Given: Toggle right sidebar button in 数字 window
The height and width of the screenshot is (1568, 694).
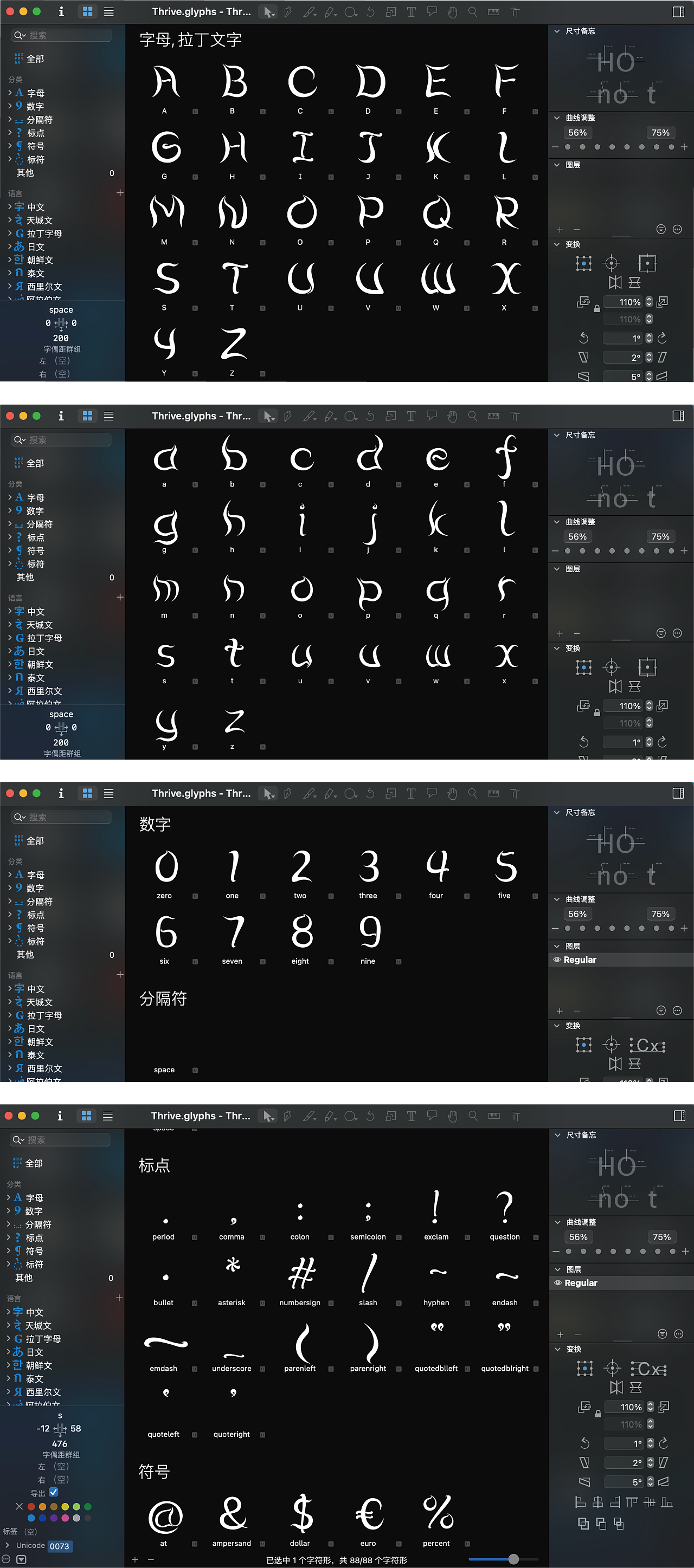Looking at the screenshot, I should click(x=678, y=793).
